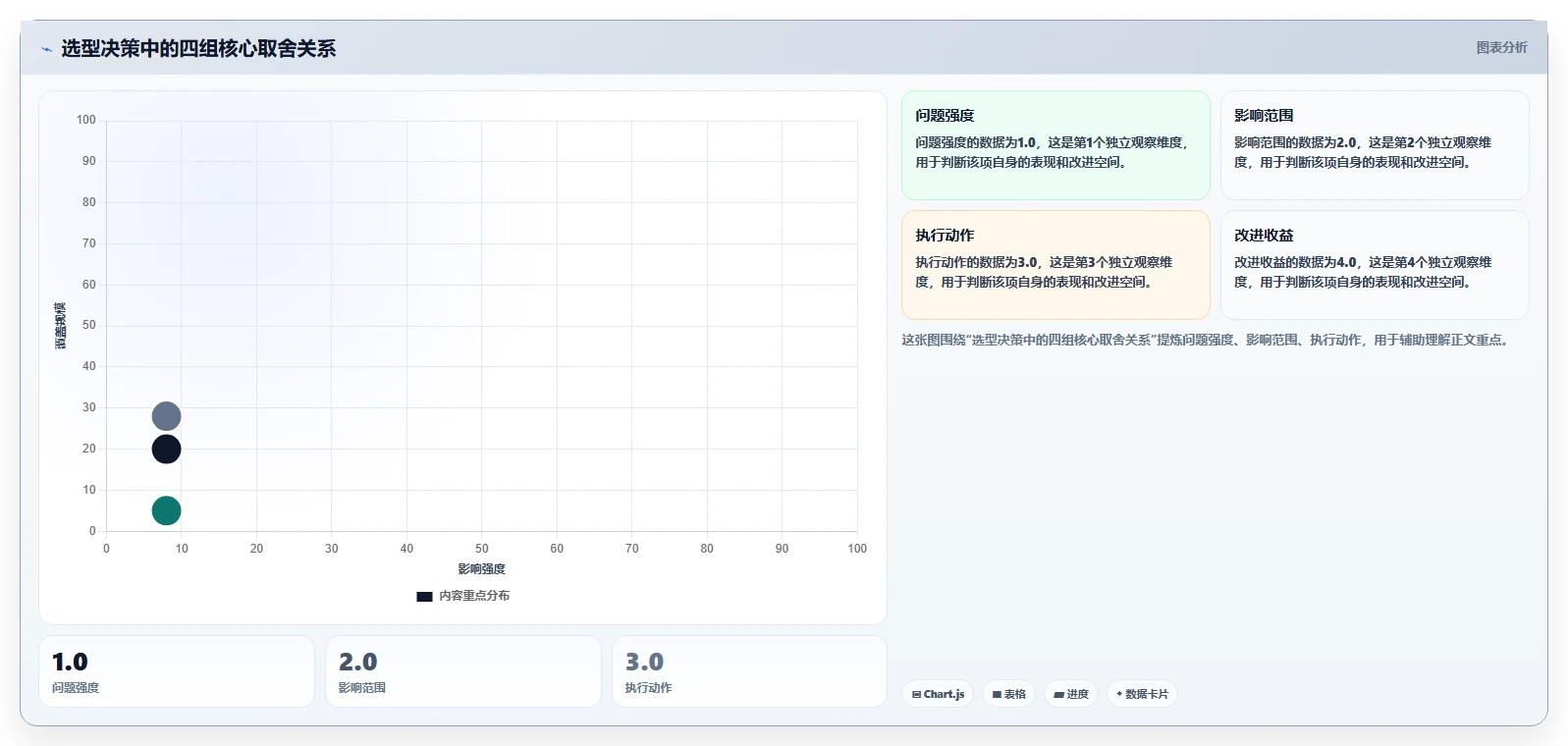Click the square icon in 表格 chip
The width and height of the screenshot is (1568, 746).
coord(997,694)
